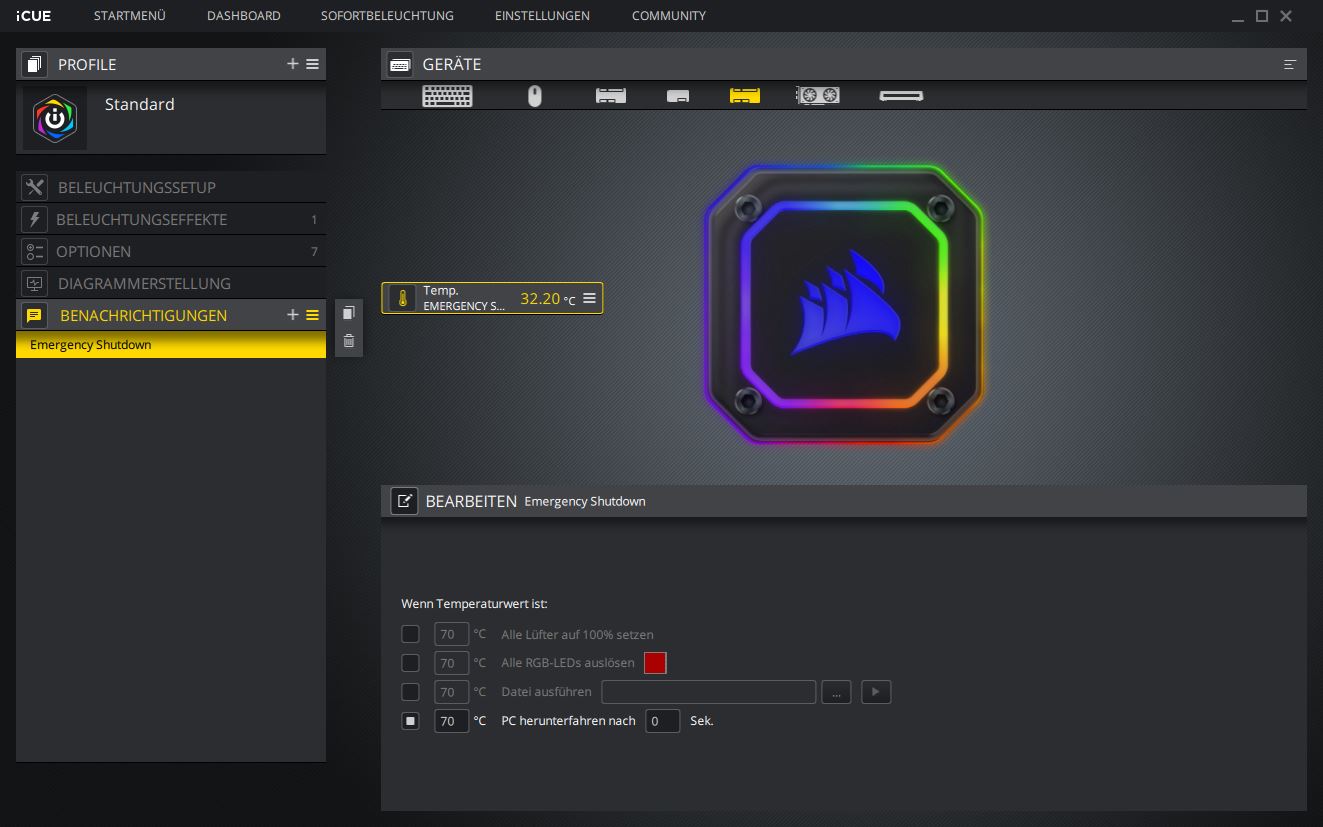Enable 'Alle Lüfter auf 100% setzen' checkbox
This screenshot has height=827, width=1323.
click(x=410, y=634)
